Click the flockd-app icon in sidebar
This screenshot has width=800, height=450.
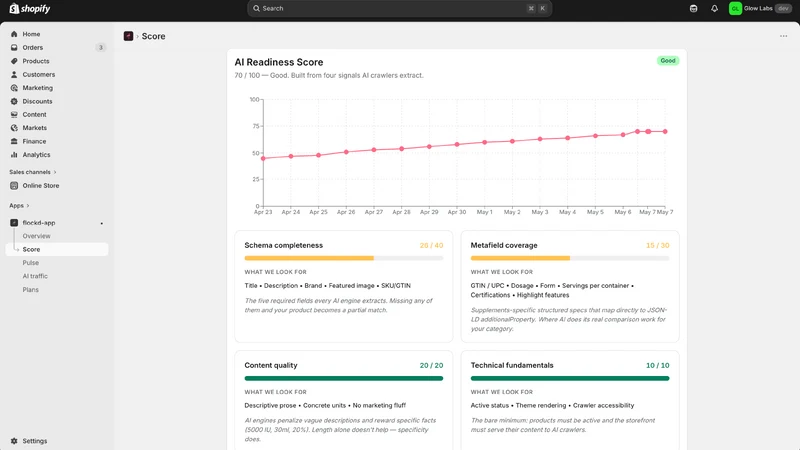click(x=14, y=223)
